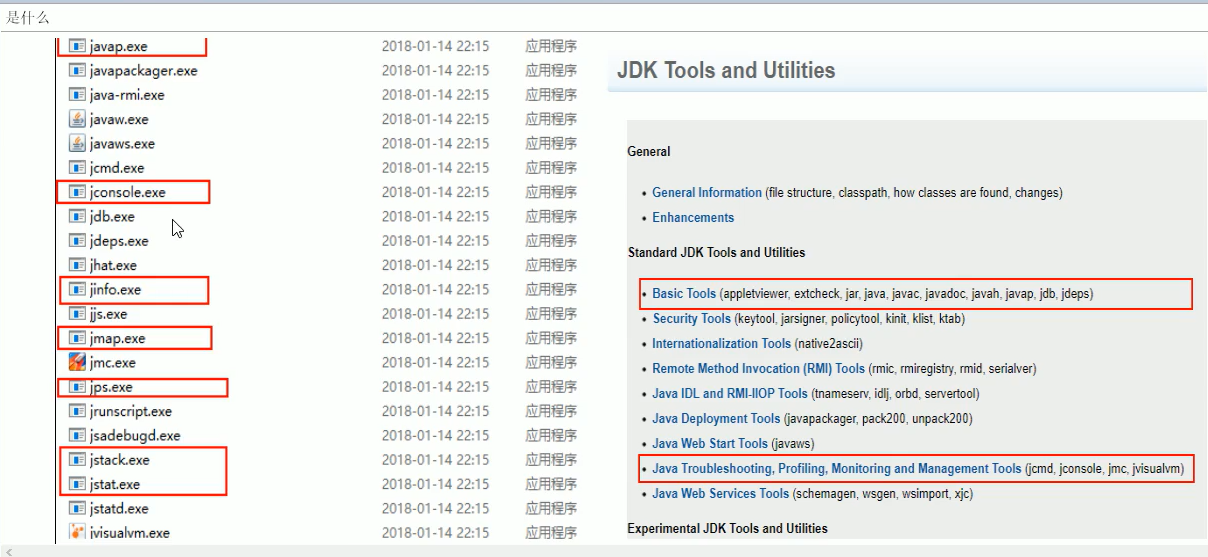This screenshot has height=557, width=1208.
Task: Open the General Information link
Action: 707,192
